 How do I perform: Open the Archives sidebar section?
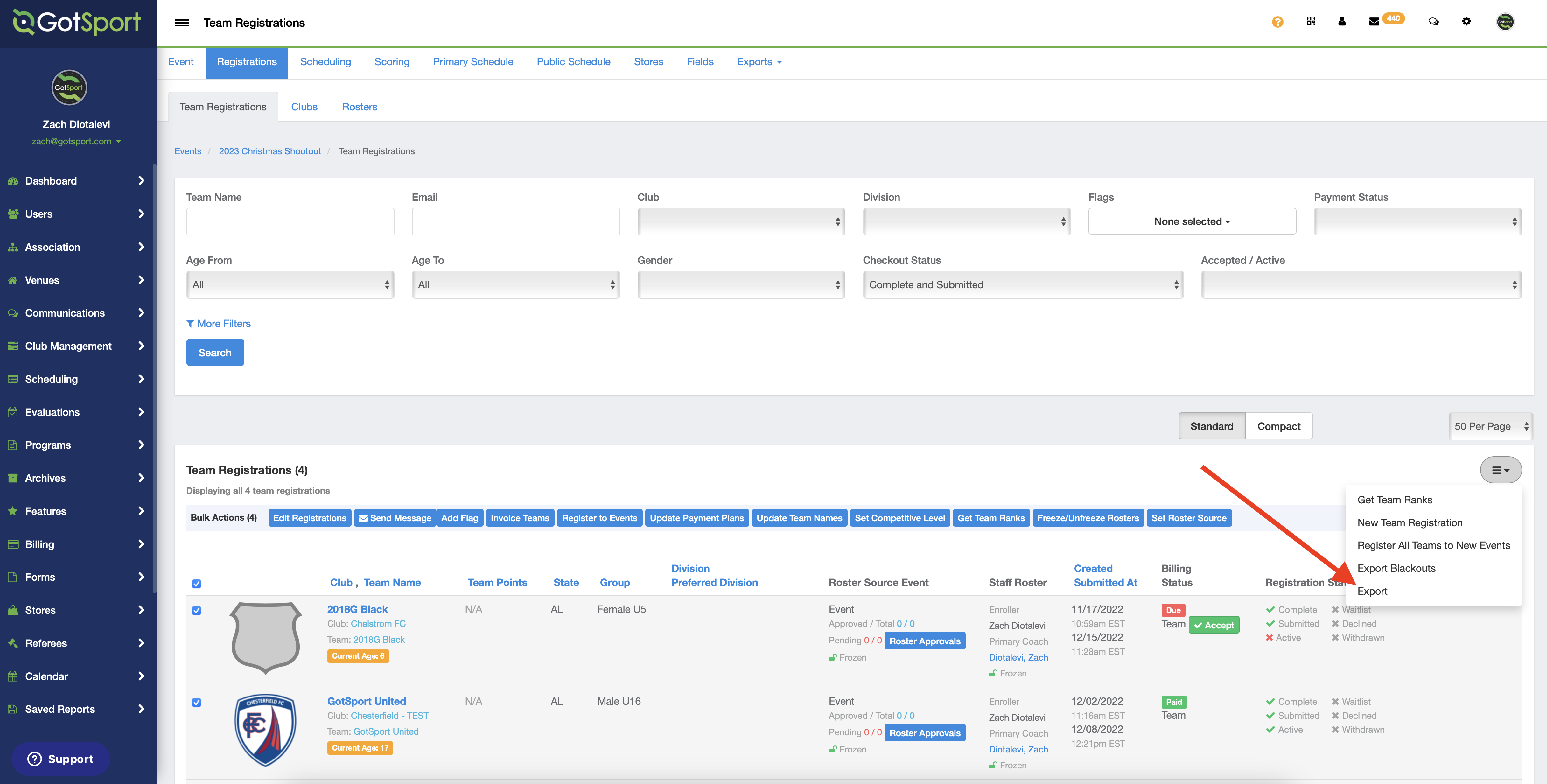77,478
